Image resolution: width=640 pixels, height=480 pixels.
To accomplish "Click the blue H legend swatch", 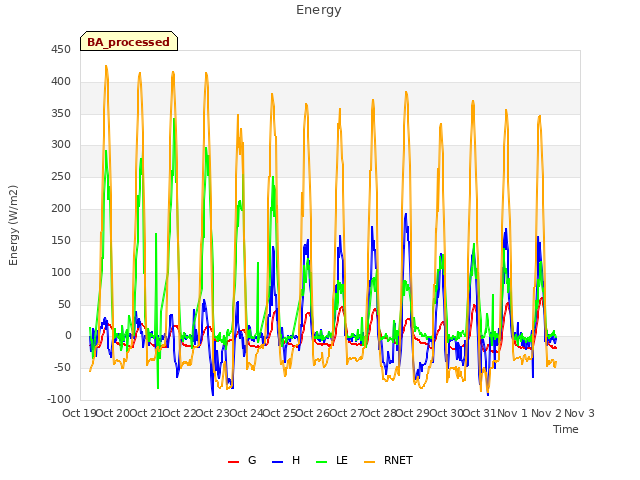I will 277,462.
